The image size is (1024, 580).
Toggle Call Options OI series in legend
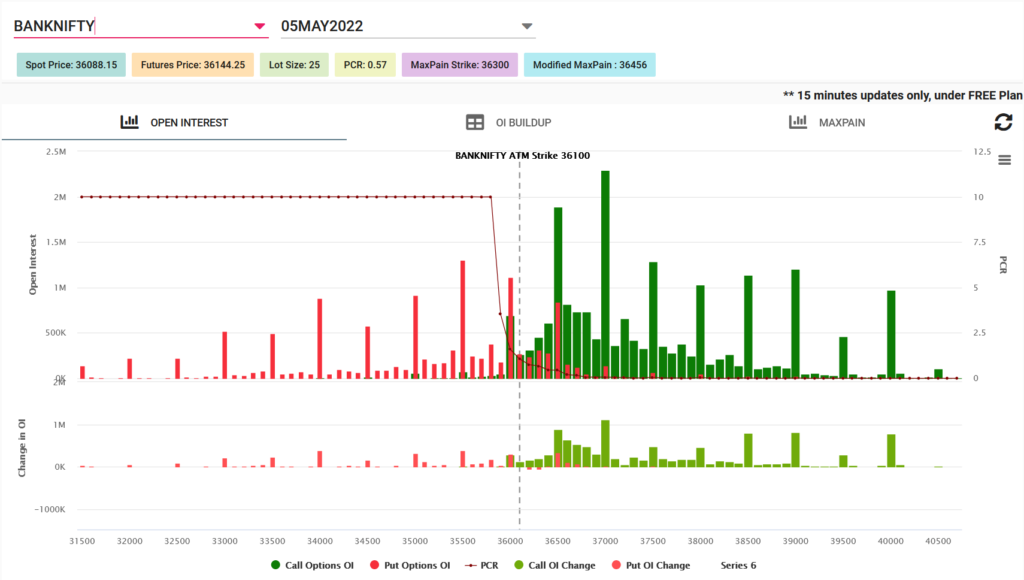[x=312, y=566]
